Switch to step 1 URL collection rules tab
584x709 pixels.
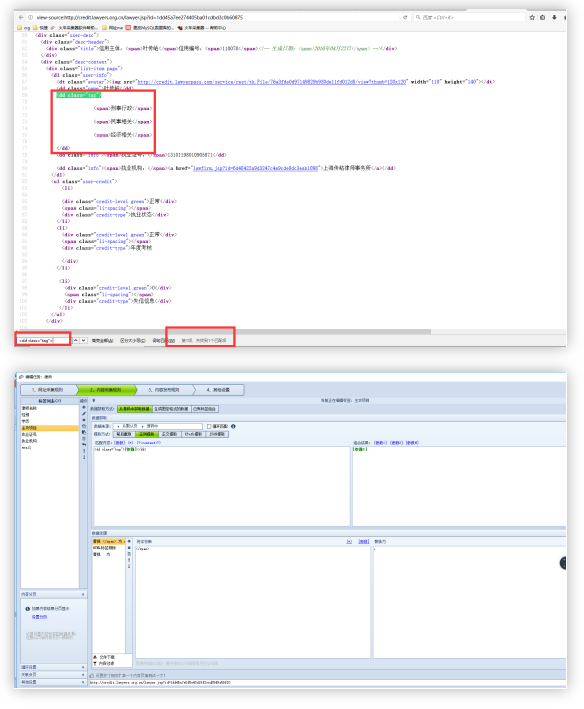pos(48,390)
